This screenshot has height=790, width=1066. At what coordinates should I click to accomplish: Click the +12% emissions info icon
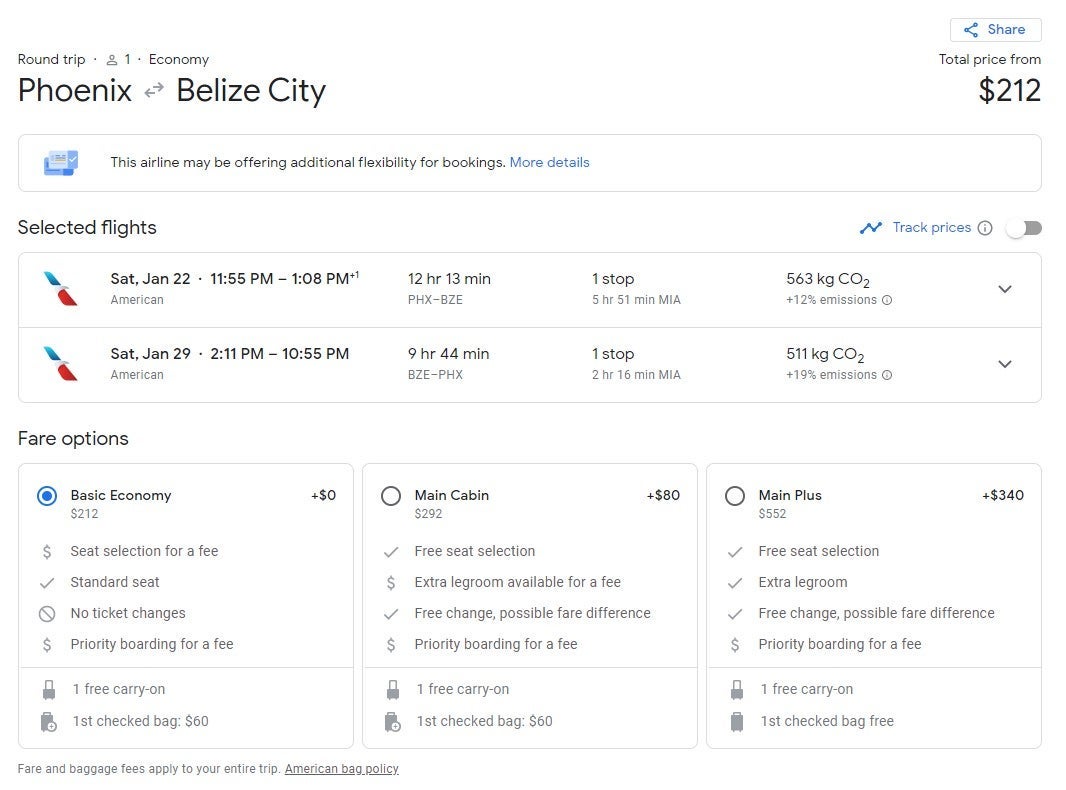coord(887,300)
